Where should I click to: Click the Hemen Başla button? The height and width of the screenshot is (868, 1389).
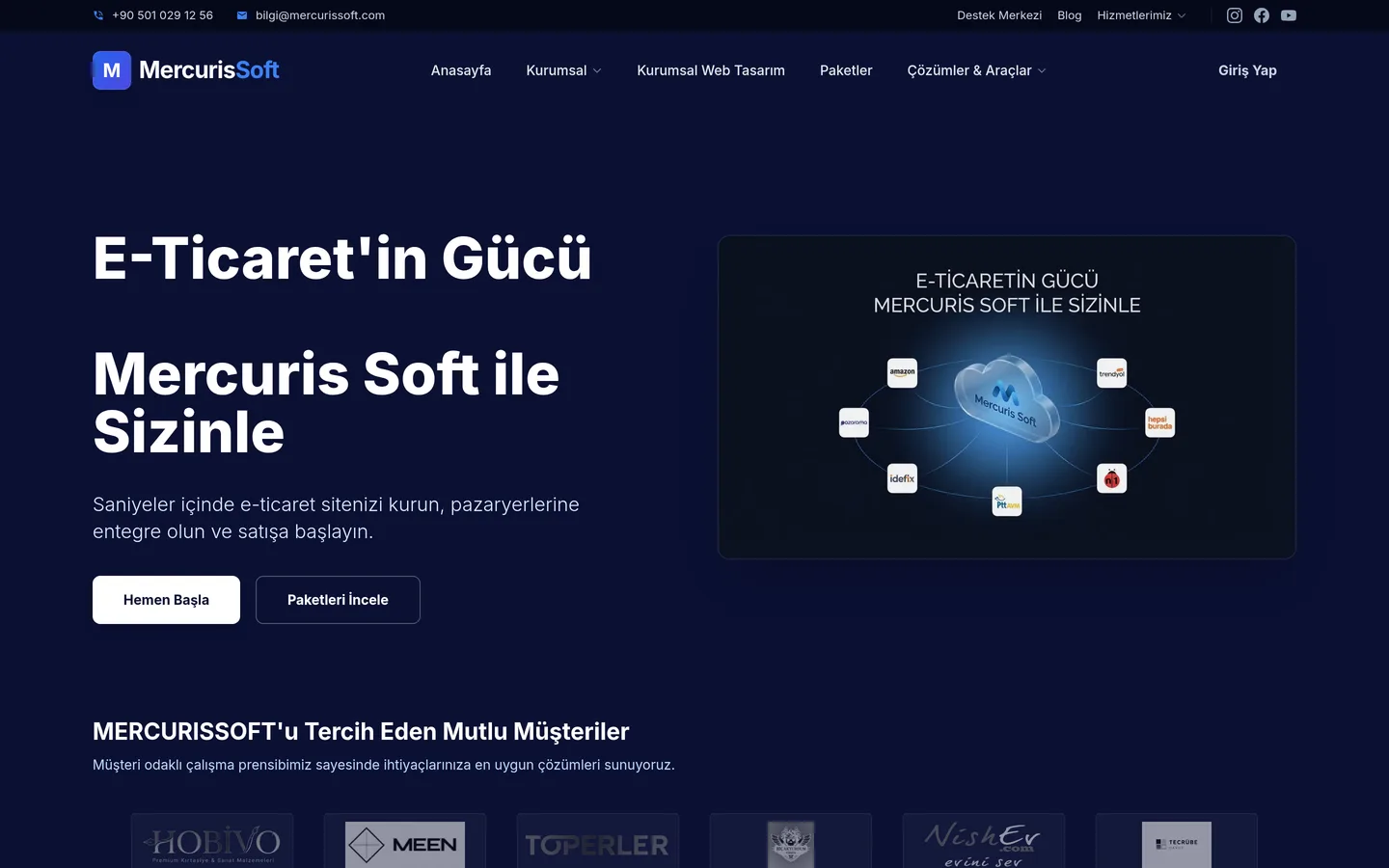click(x=166, y=600)
